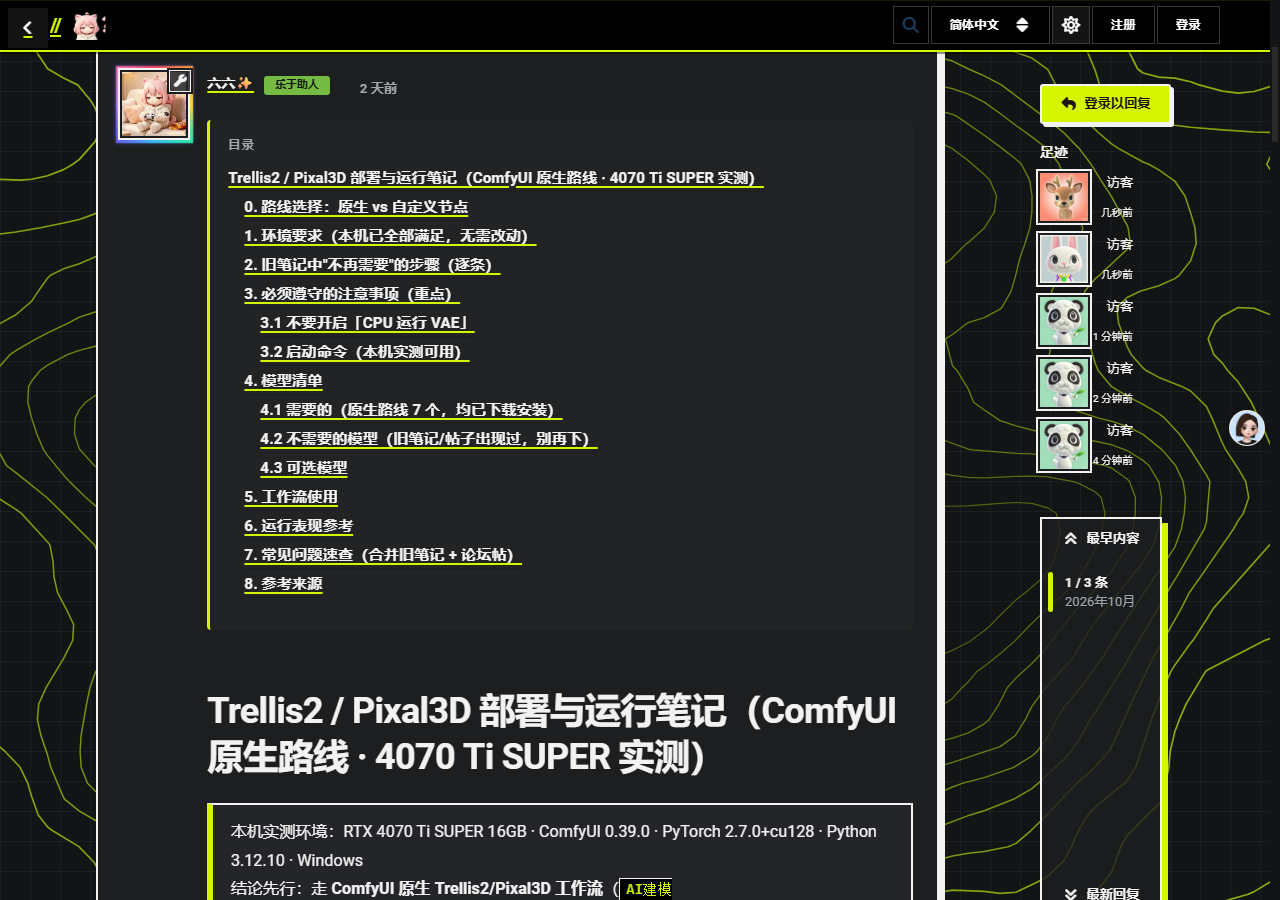Open the search magnifier icon

910,25
